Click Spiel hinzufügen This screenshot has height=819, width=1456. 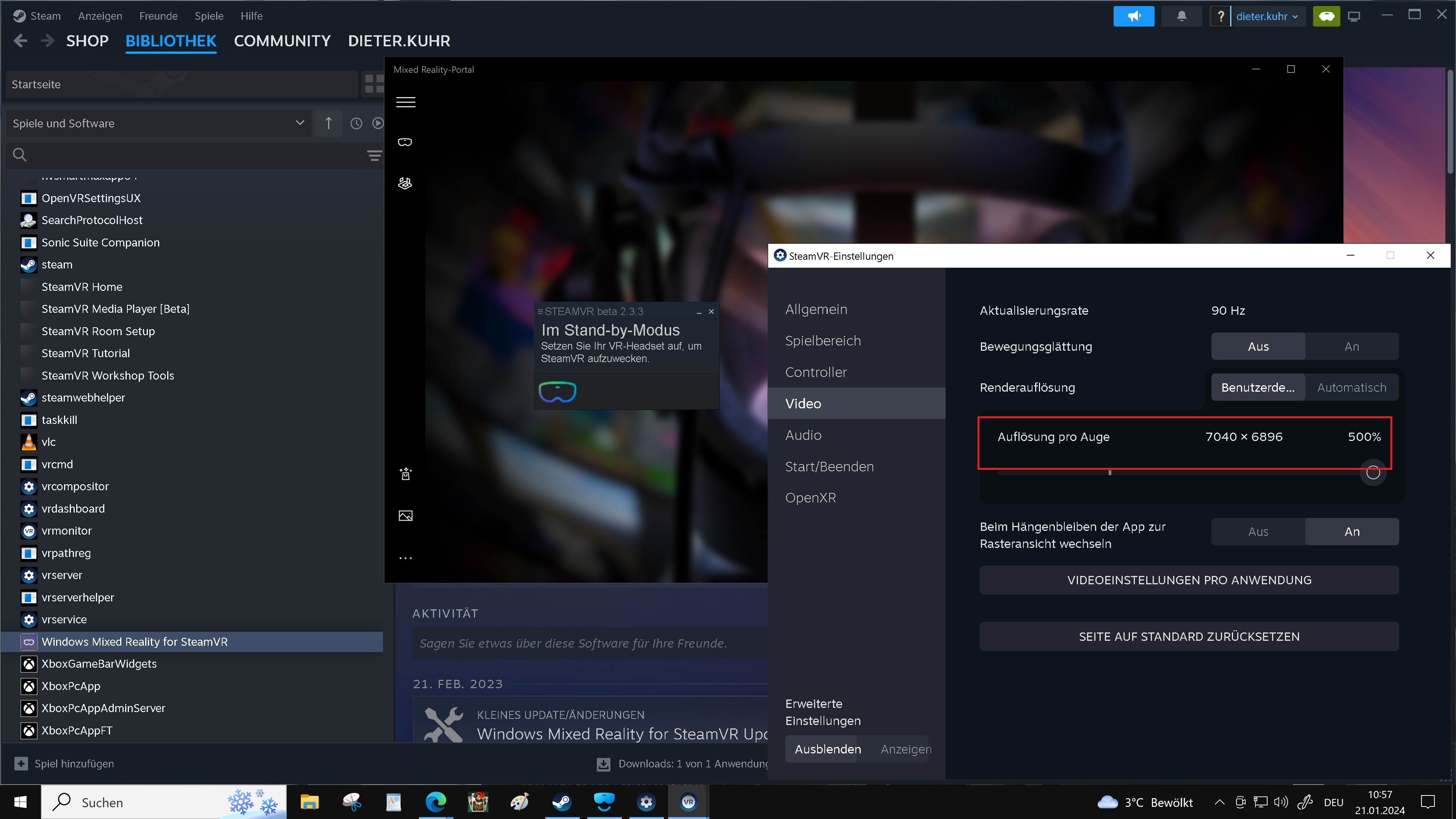(64, 764)
